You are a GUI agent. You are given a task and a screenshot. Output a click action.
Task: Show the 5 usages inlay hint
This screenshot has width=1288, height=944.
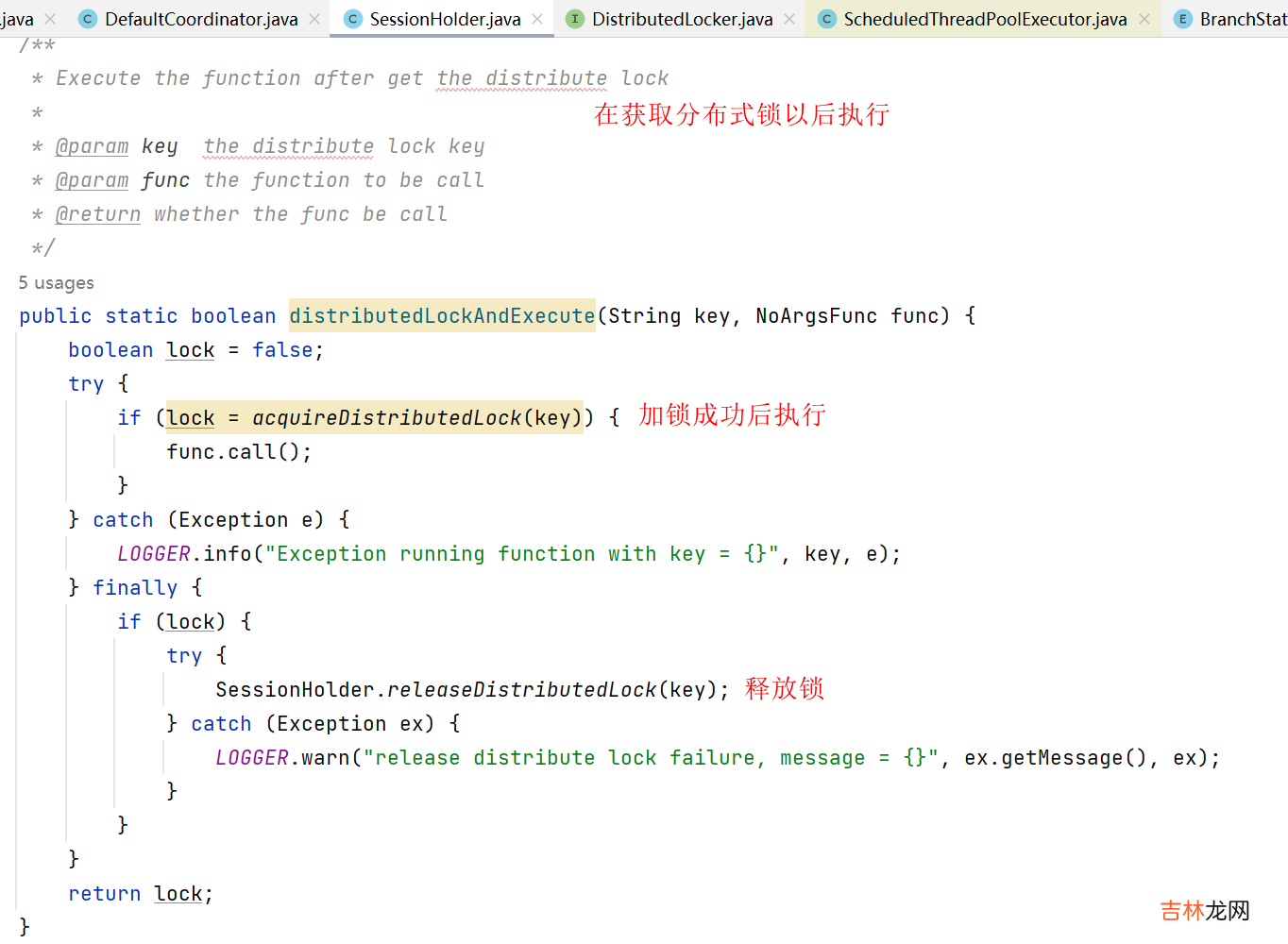(57, 283)
